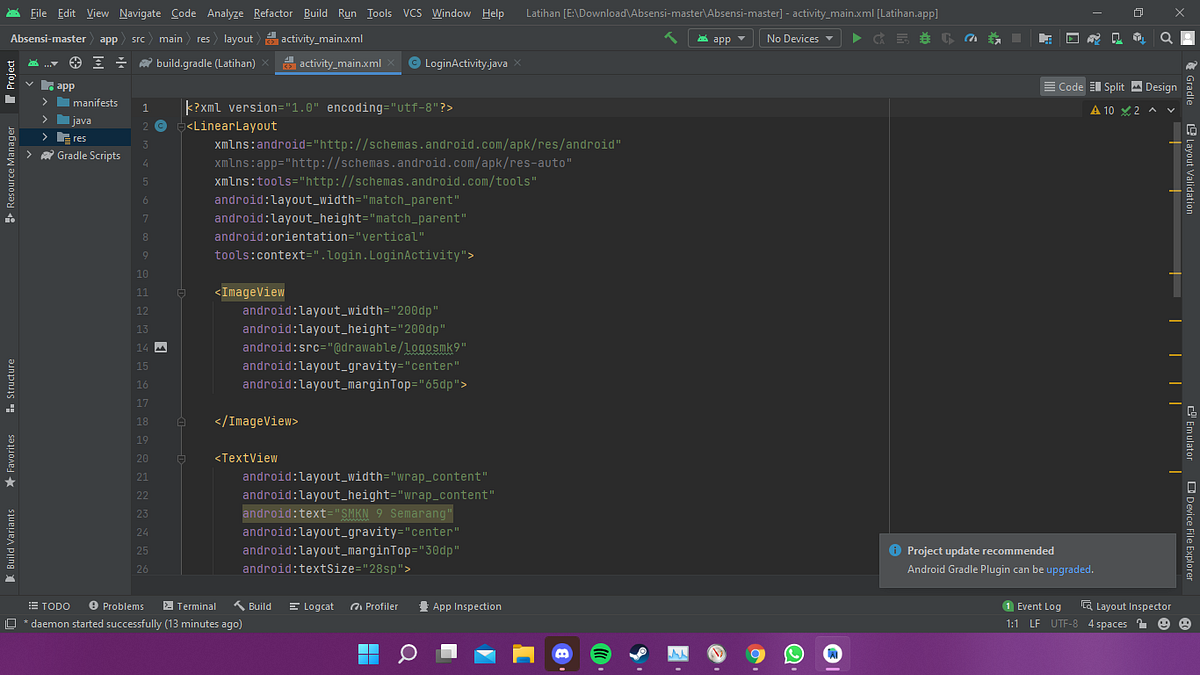Launch Spotify from the Windows taskbar

[600, 655]
